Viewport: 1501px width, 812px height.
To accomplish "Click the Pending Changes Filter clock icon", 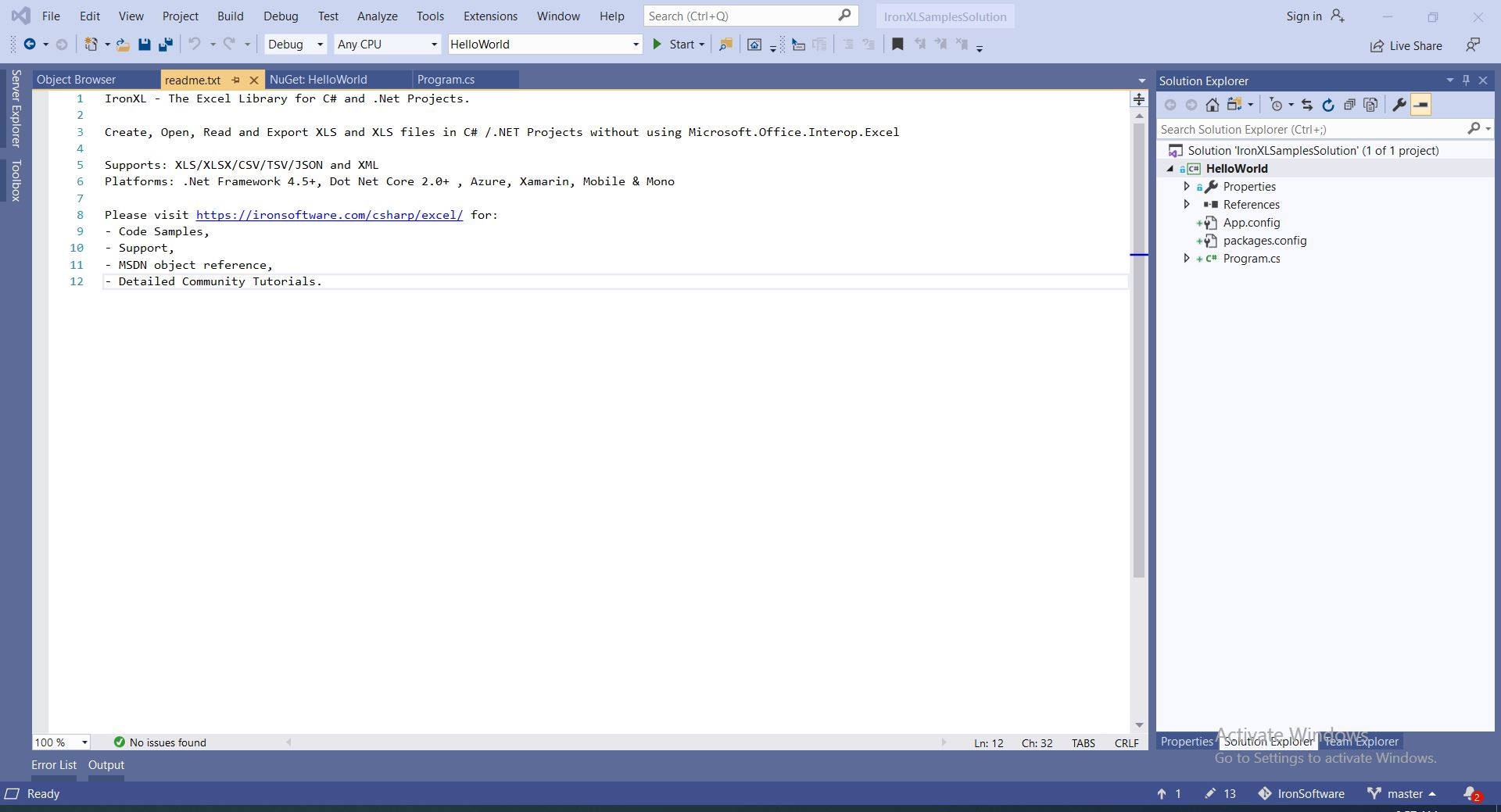I will click(1276, 105).
